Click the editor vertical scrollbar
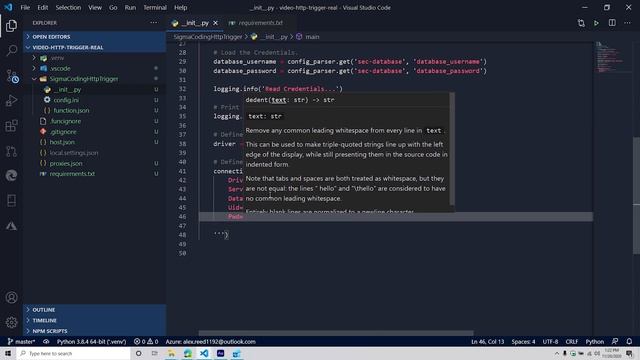The height and width of the screenshot is (360, 640). [x=636, y=196]
